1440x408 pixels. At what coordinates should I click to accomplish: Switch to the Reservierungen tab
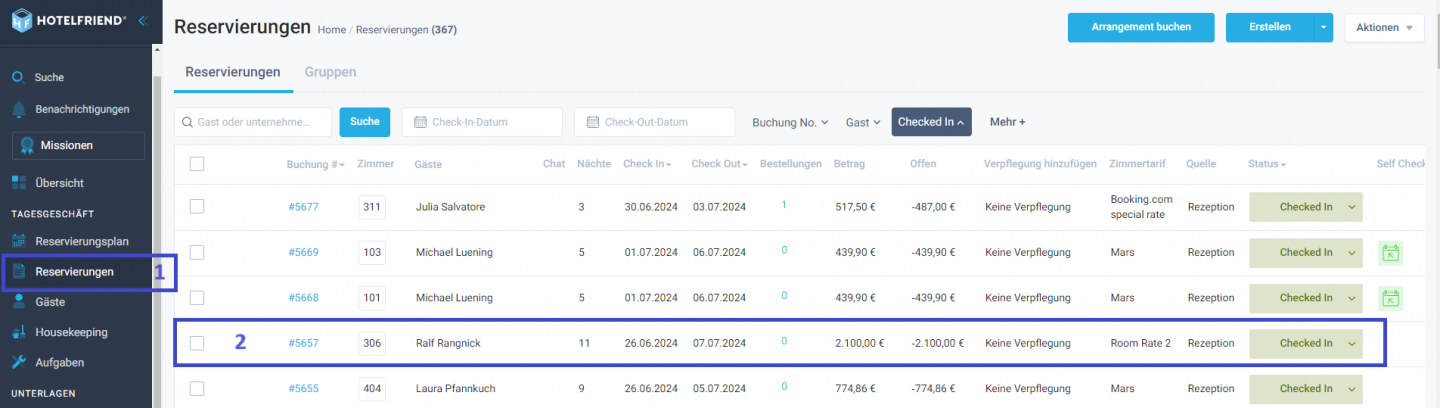233,72
